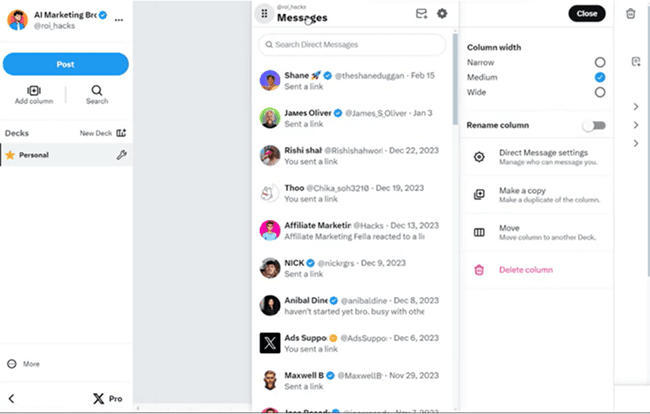The height and width of the screenshot is (414, 650).
Task: Click the New Deck icon
Action: (121, 133)
